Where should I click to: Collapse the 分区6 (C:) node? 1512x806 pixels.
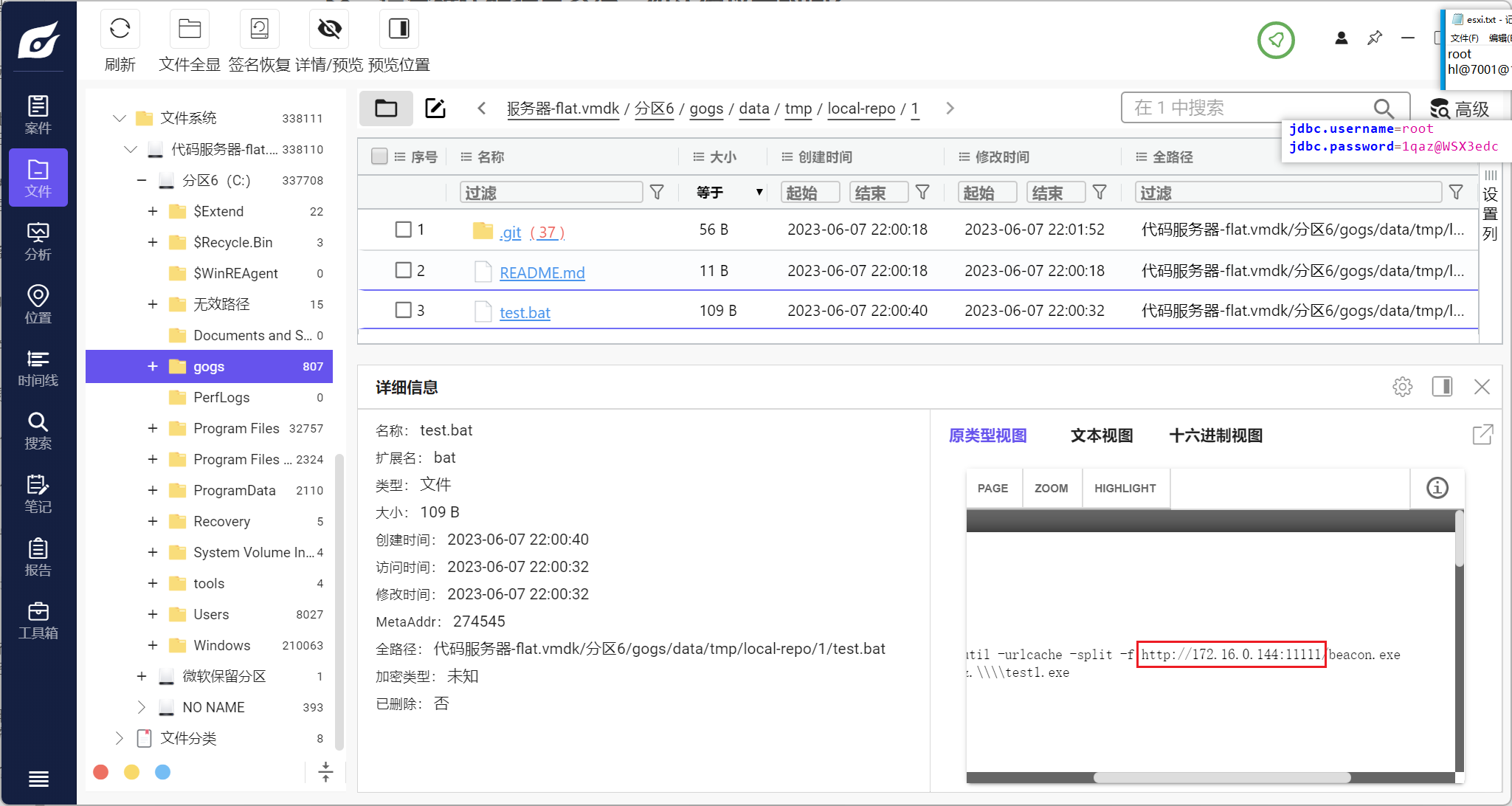point(142,180)
